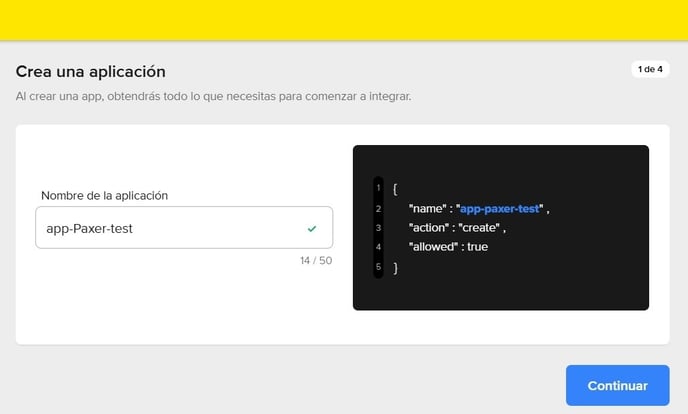Click the yellow header bar
The height and width of the screenshot is (414, 688).
[x=344, y=20]
